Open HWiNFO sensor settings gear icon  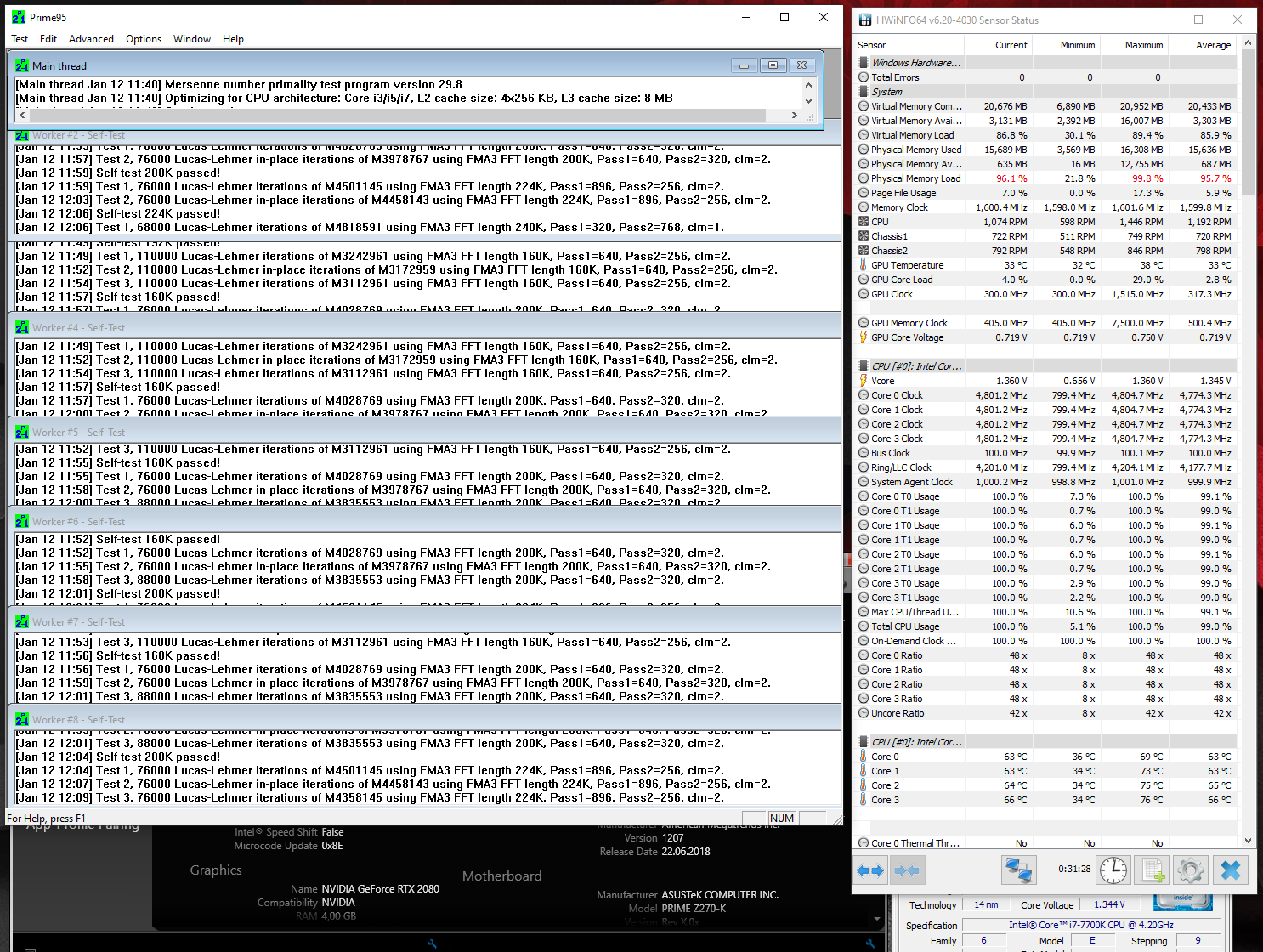tap(1190, 870)
